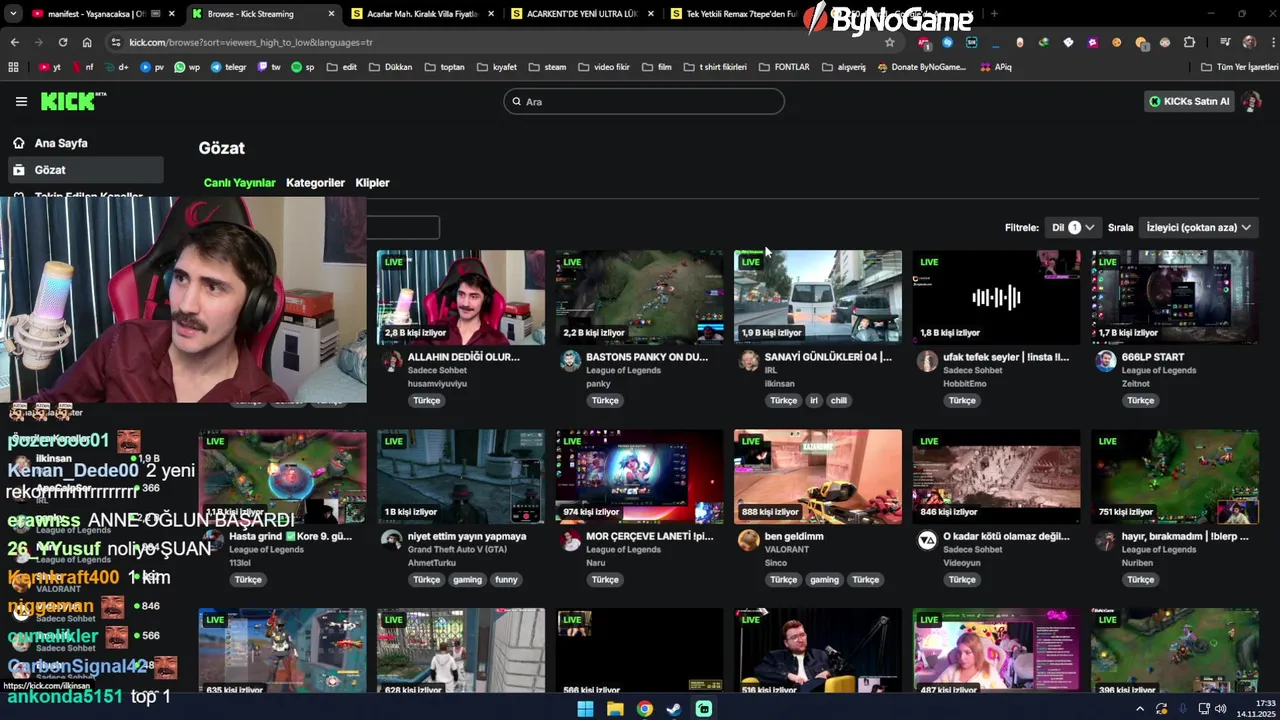Screen dimensions: 1280x720
Task: Expand the toptan bookmark folder
Action: click(x=444, y=67)
